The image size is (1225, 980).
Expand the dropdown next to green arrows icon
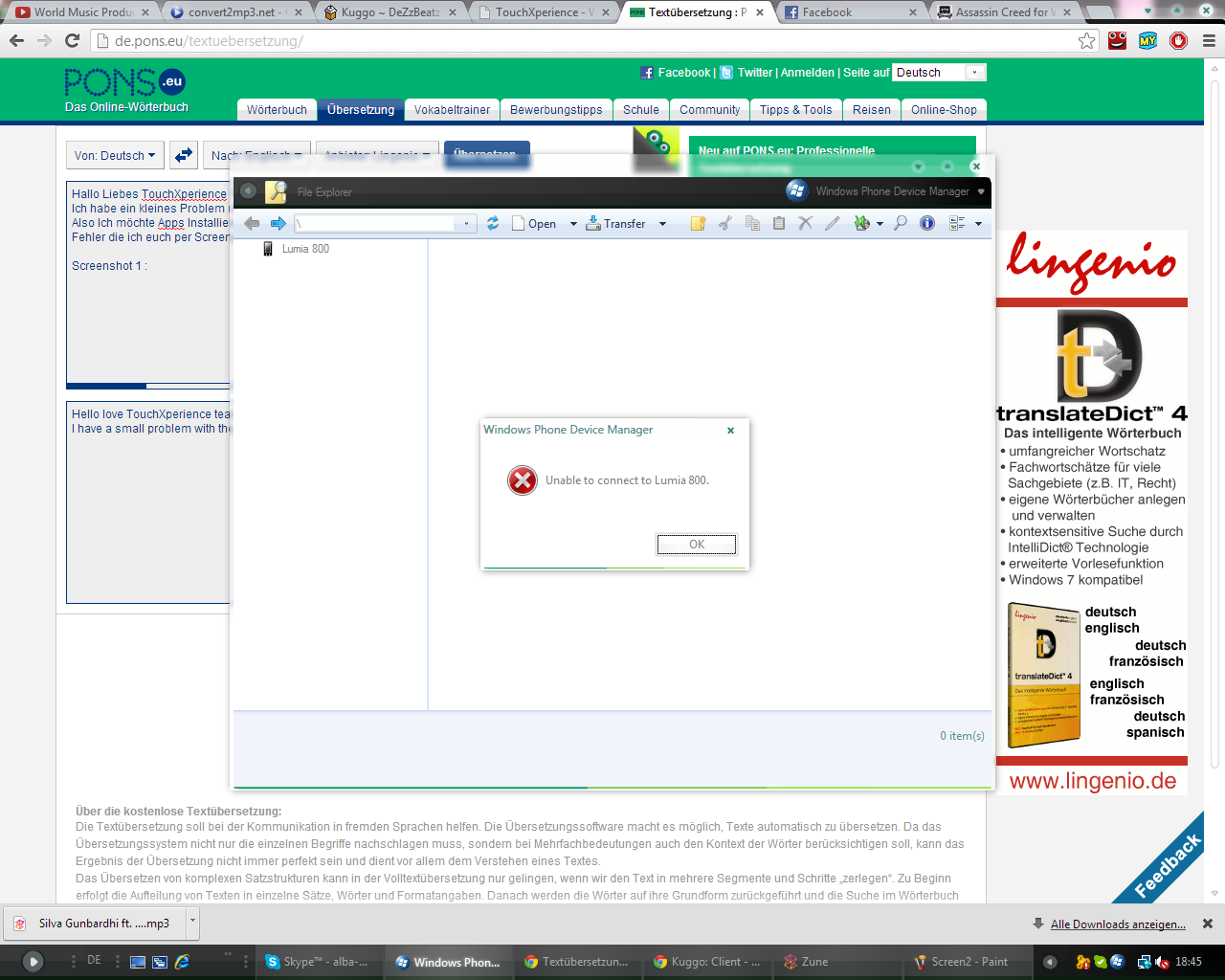tap(880, 224)
